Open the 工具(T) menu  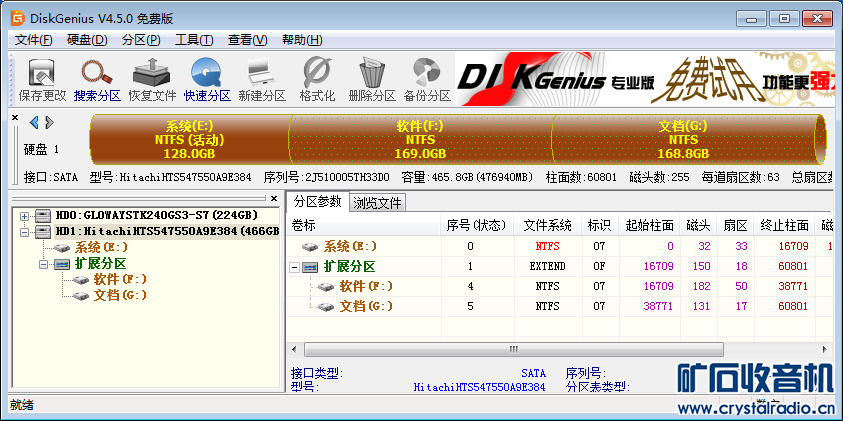pos(193,40)
